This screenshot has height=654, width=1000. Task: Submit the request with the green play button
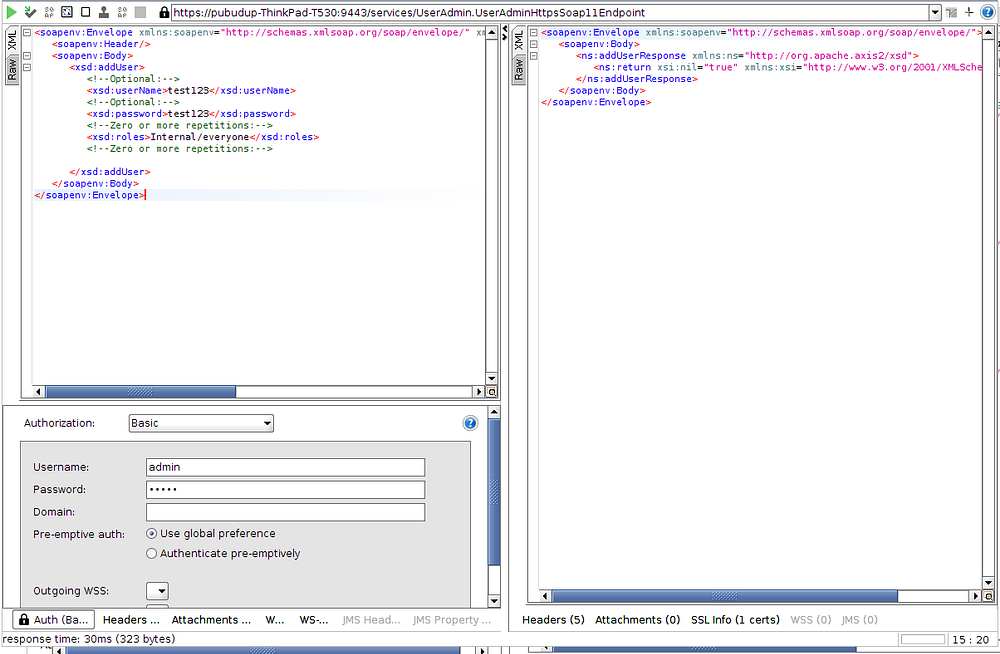click(x=11, y=11)
